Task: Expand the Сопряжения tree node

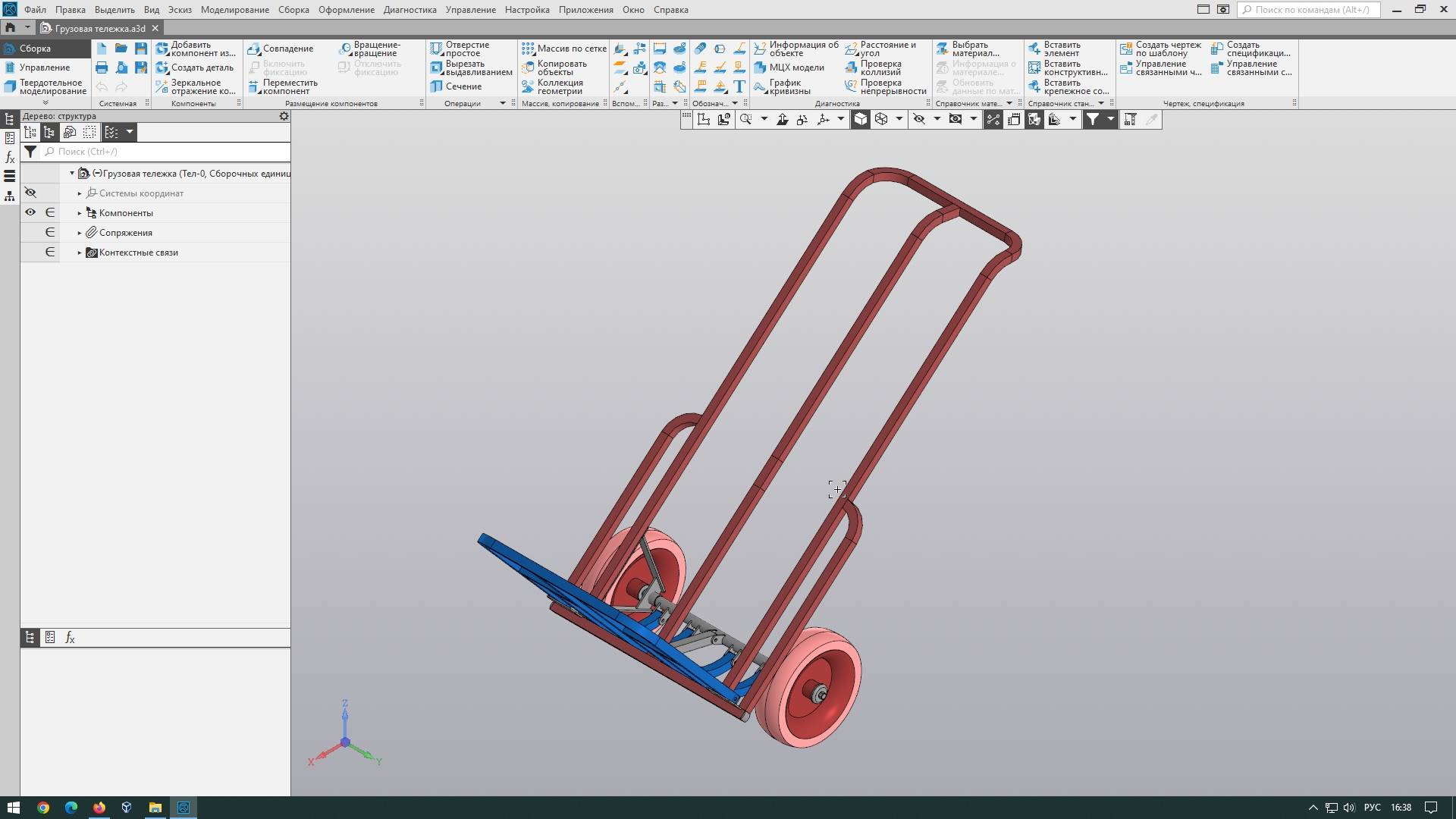Action: (x=80, y=233)
